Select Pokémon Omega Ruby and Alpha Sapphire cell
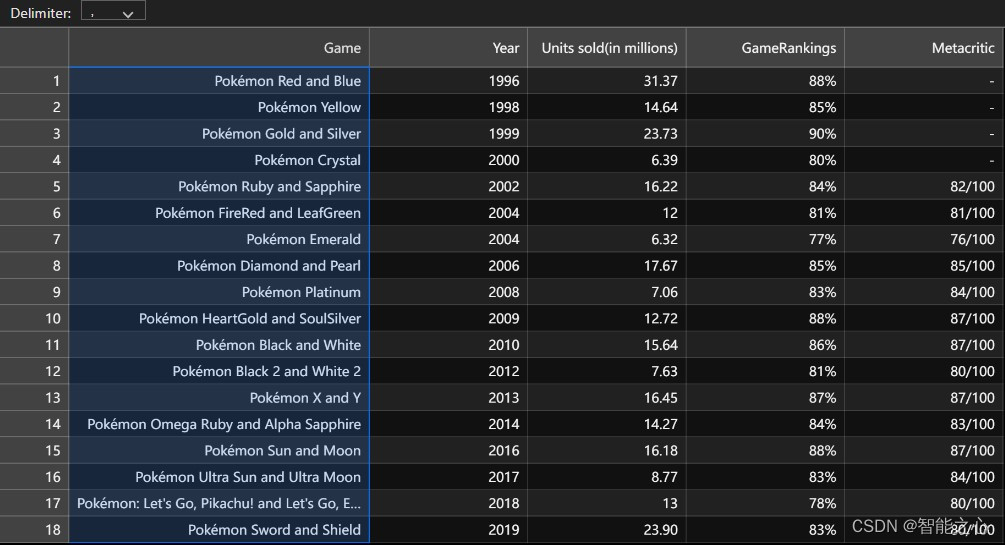1005x545 pixels. click(x=219, y=424)
